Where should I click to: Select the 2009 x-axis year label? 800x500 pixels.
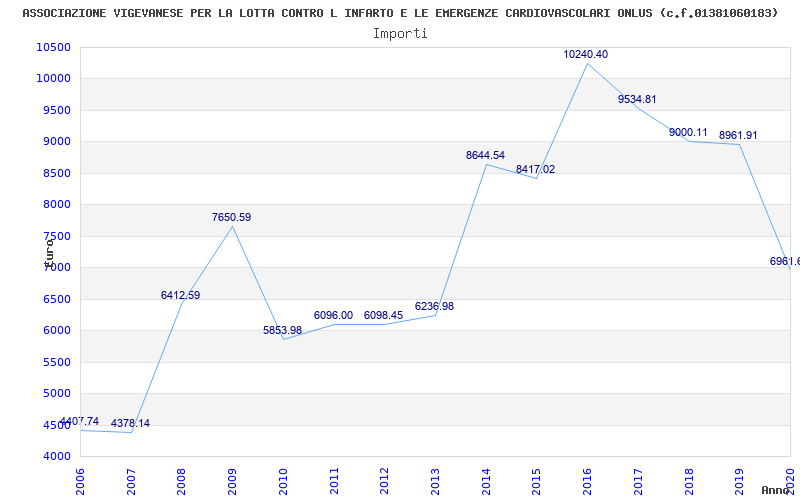(232, 481)
